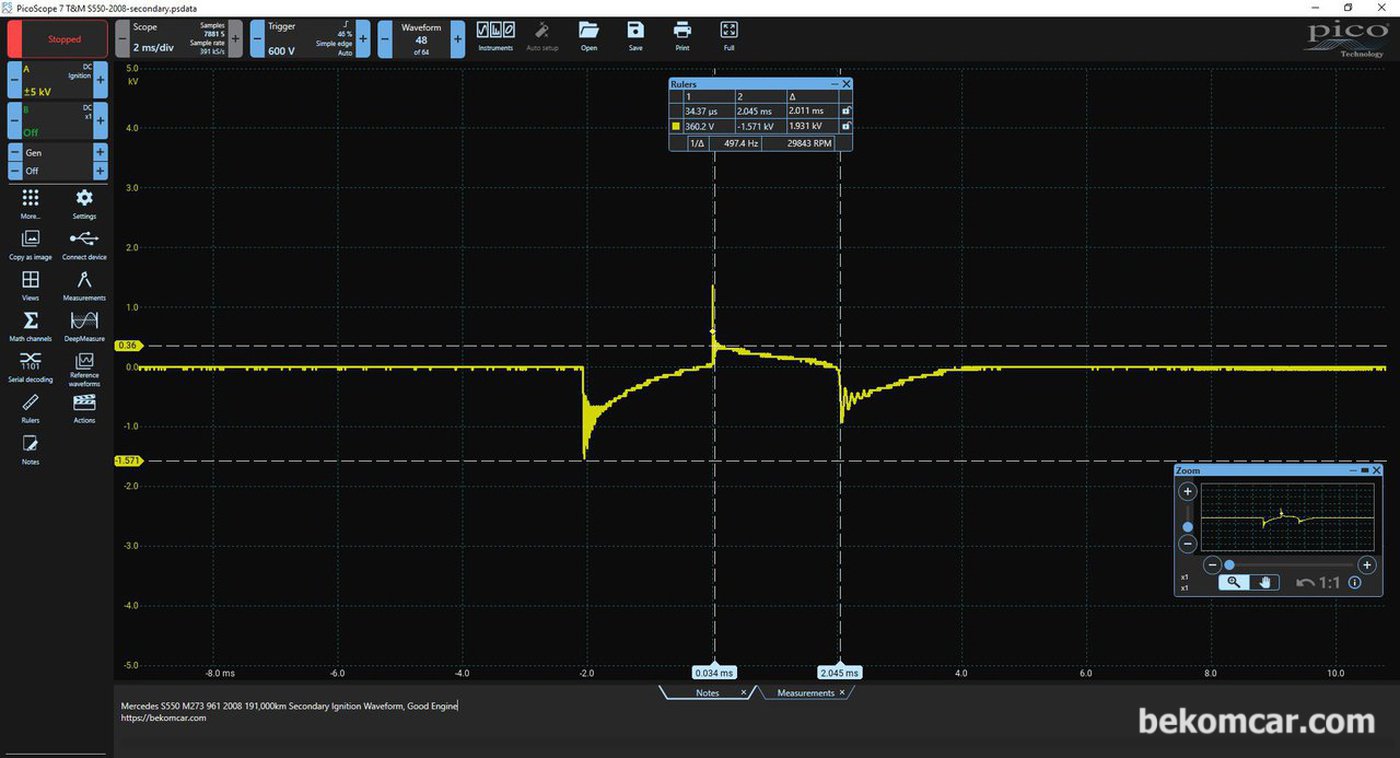Click the 2.045 ms time ruler handle
The width and height of the screenshot is (1400, 758).
[840, 673]
